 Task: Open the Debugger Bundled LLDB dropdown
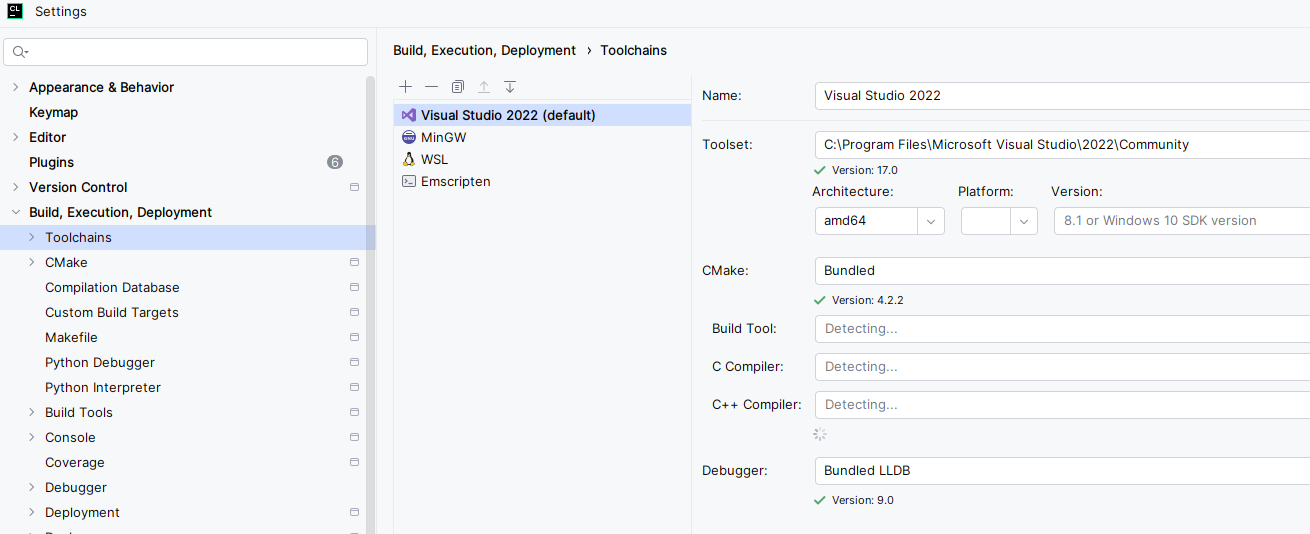click(1062, 471)
